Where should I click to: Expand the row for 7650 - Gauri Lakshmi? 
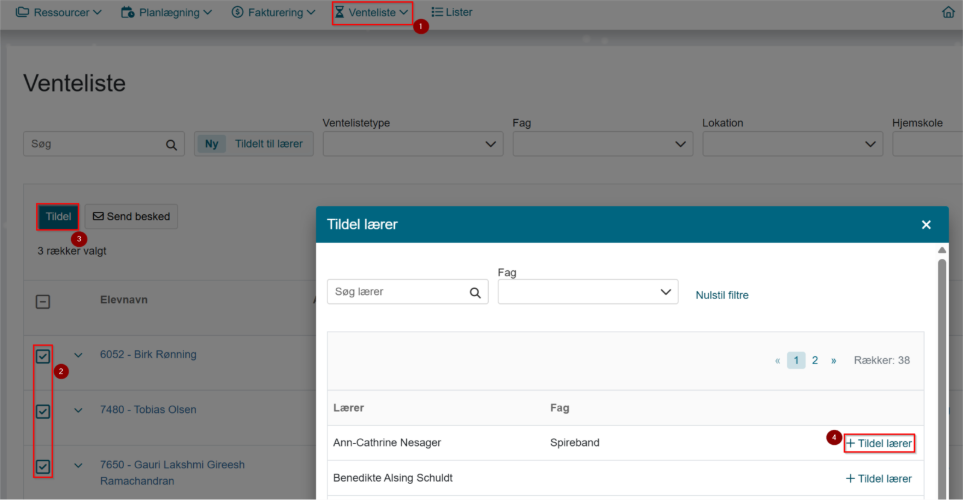click(x=78, y=465)
